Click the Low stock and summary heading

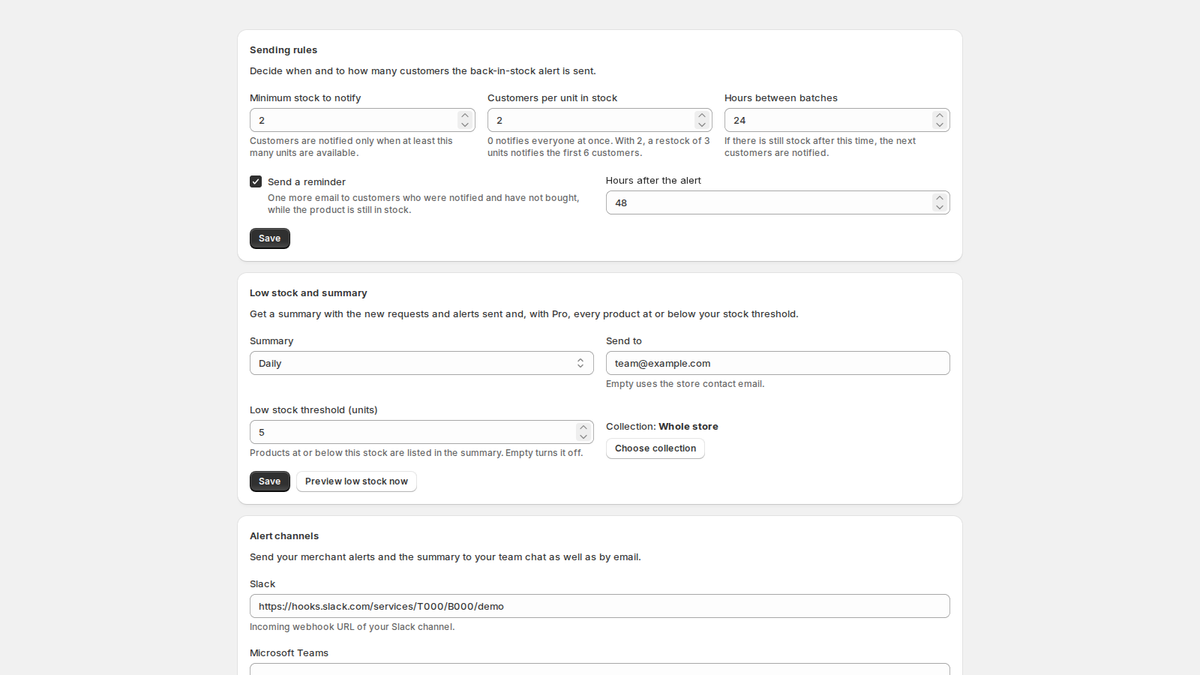point(309,293)
